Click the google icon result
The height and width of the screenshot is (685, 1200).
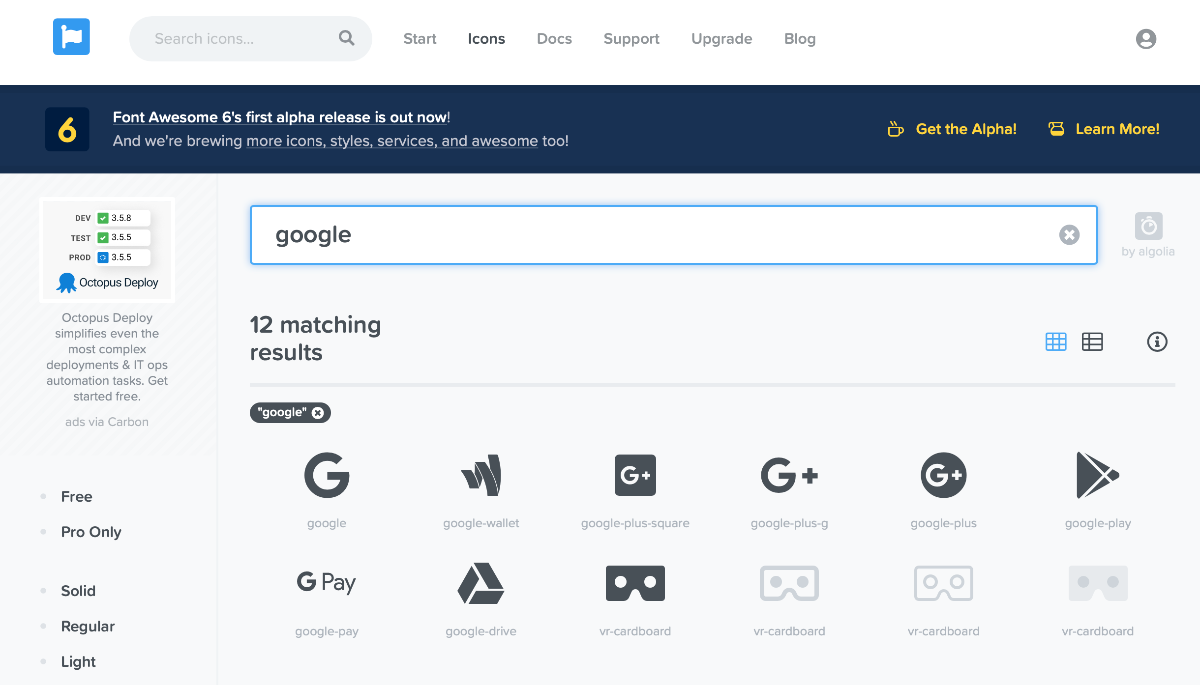pyautogui.click(x=327, y=476)
